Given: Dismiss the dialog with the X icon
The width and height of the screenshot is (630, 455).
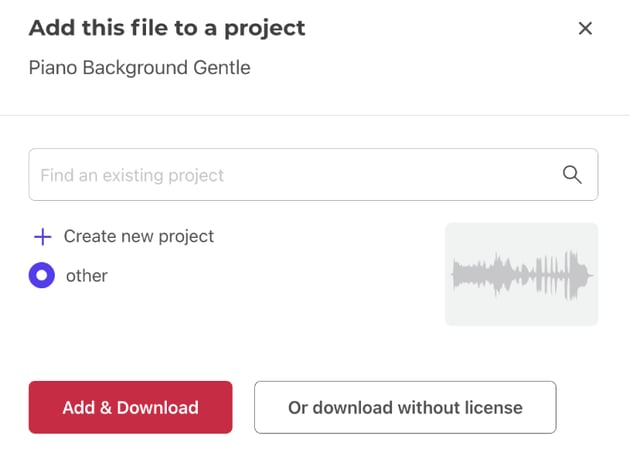Looking at the screenshot, I should click(x=585, y=28).
